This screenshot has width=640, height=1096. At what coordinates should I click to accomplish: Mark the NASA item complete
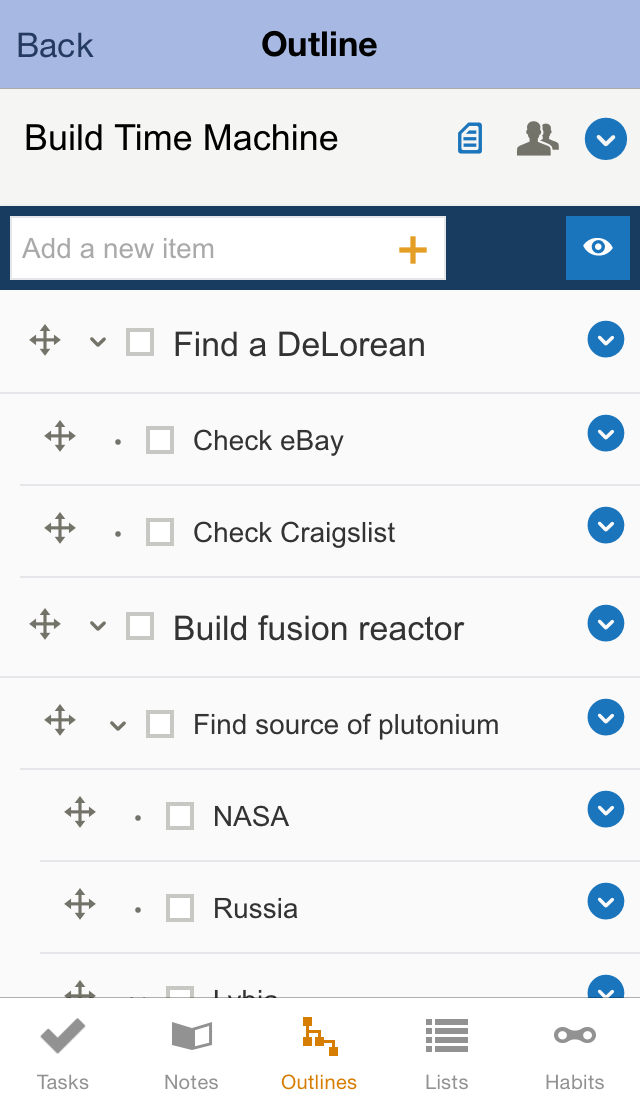click(x=180, y=816)
